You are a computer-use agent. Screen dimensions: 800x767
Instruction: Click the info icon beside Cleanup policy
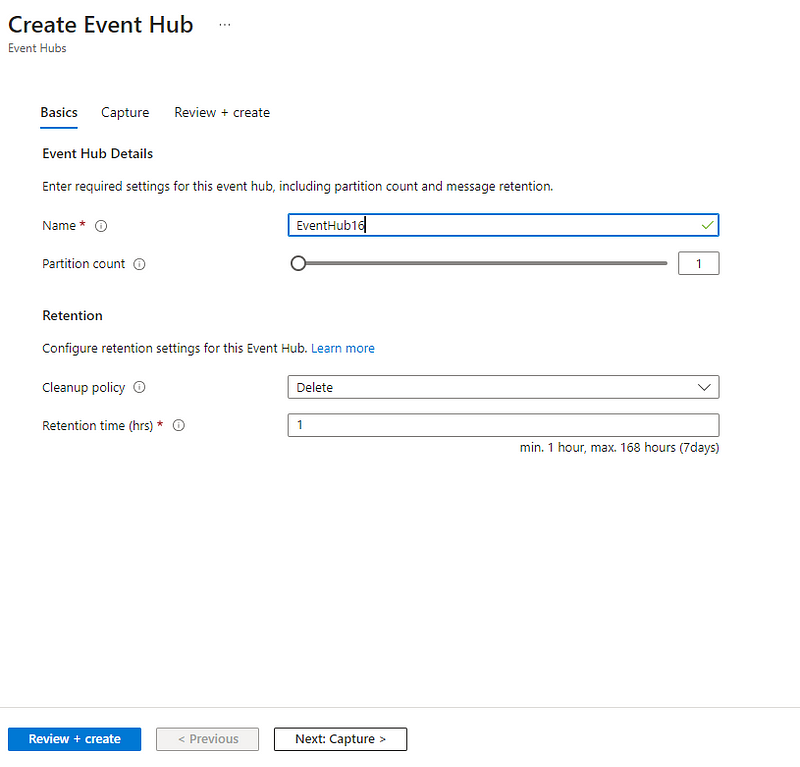(139, 387)
